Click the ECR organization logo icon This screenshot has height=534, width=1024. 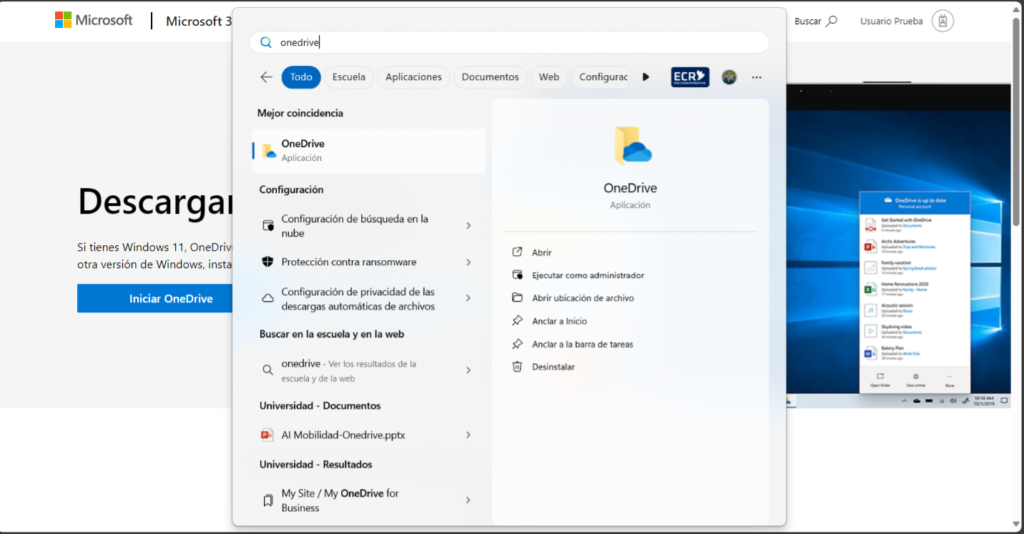690,77
